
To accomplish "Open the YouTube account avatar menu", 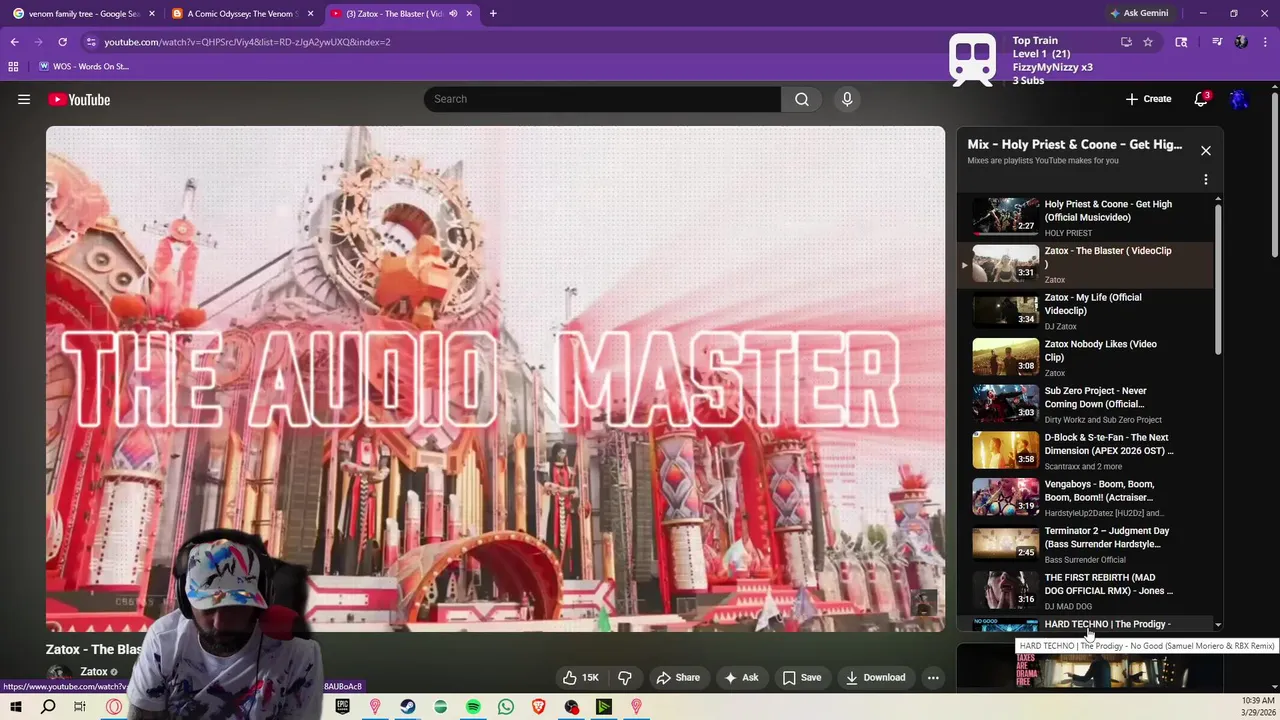I will (x=1239, y=99).
